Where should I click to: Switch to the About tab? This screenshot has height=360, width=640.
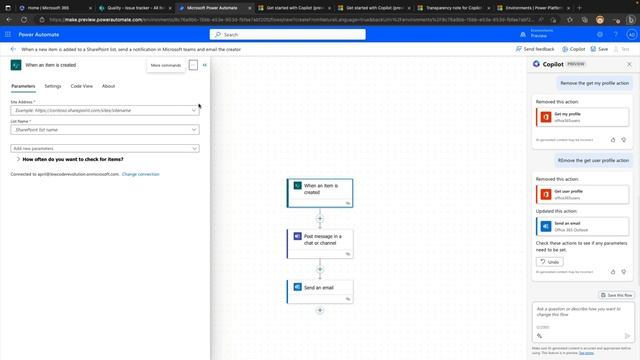tap(108, 86)
